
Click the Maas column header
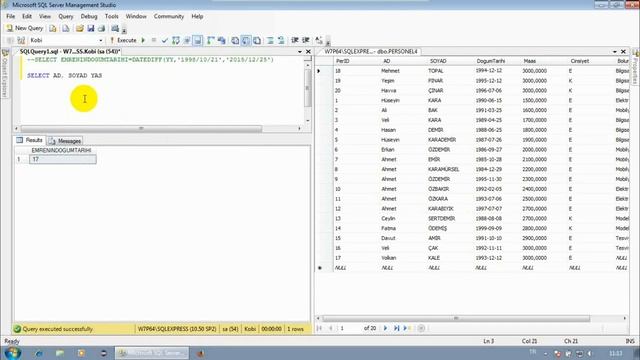[544, 61]
